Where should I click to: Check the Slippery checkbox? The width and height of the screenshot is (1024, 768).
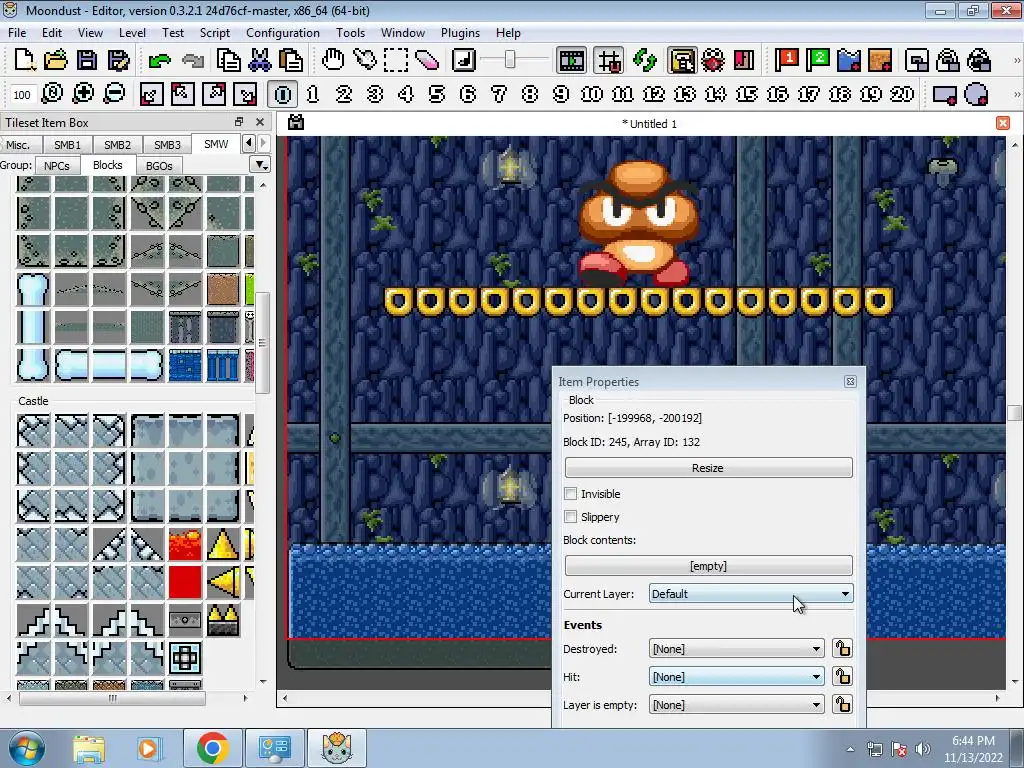[x=571, y=517]
